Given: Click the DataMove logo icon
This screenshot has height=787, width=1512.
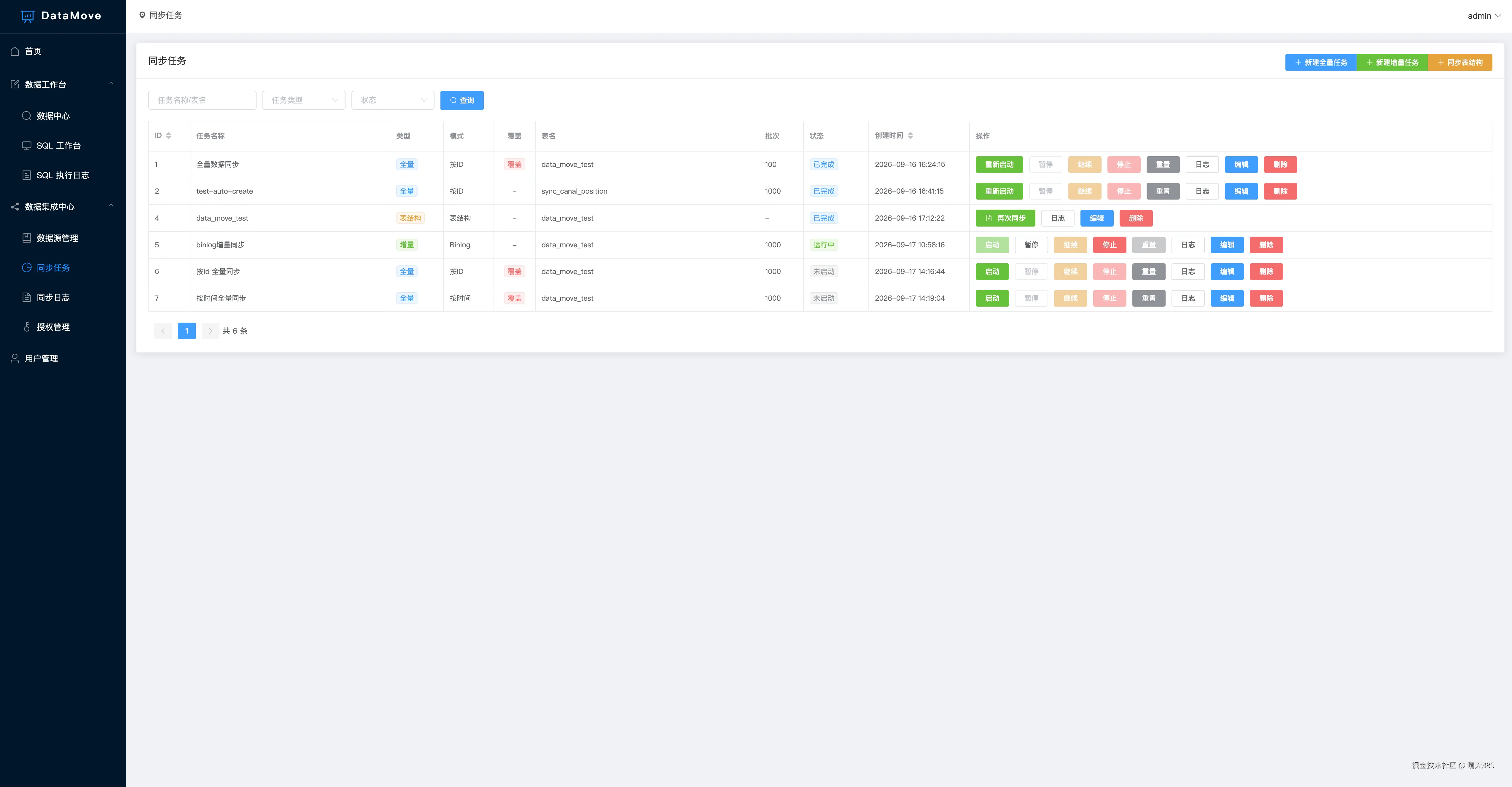Looking at the screenshot, I should click(28, 16).
